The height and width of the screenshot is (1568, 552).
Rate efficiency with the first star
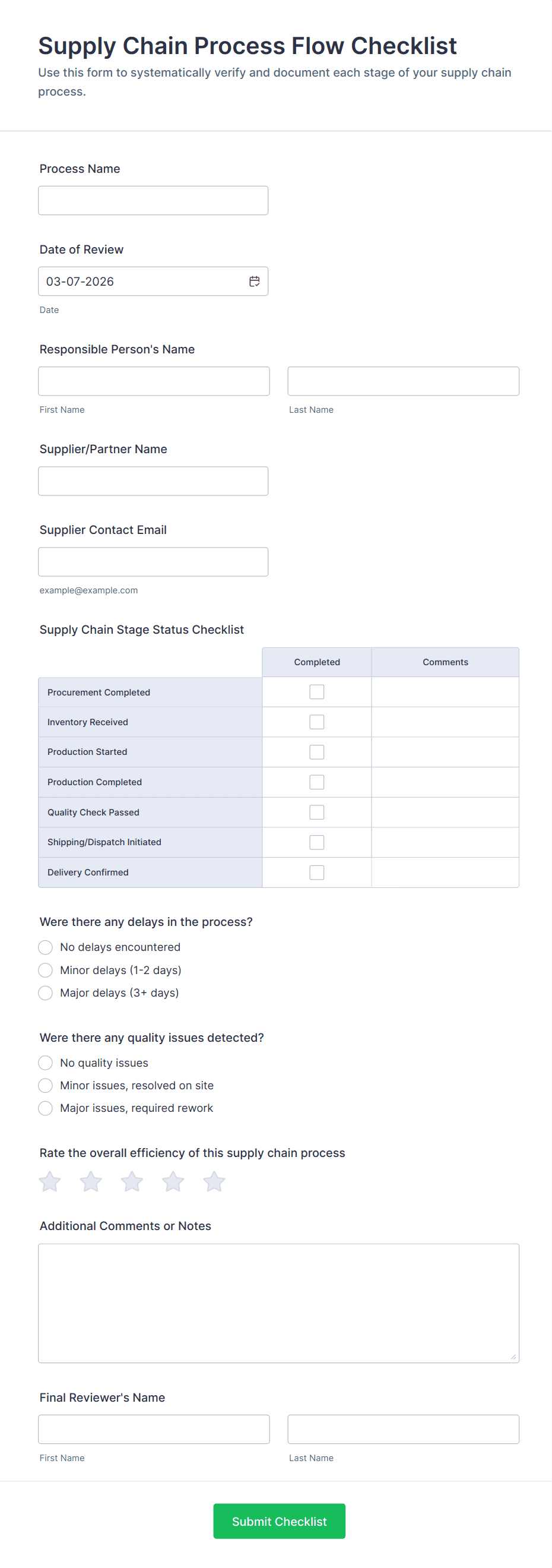(x=50, y=1181)
